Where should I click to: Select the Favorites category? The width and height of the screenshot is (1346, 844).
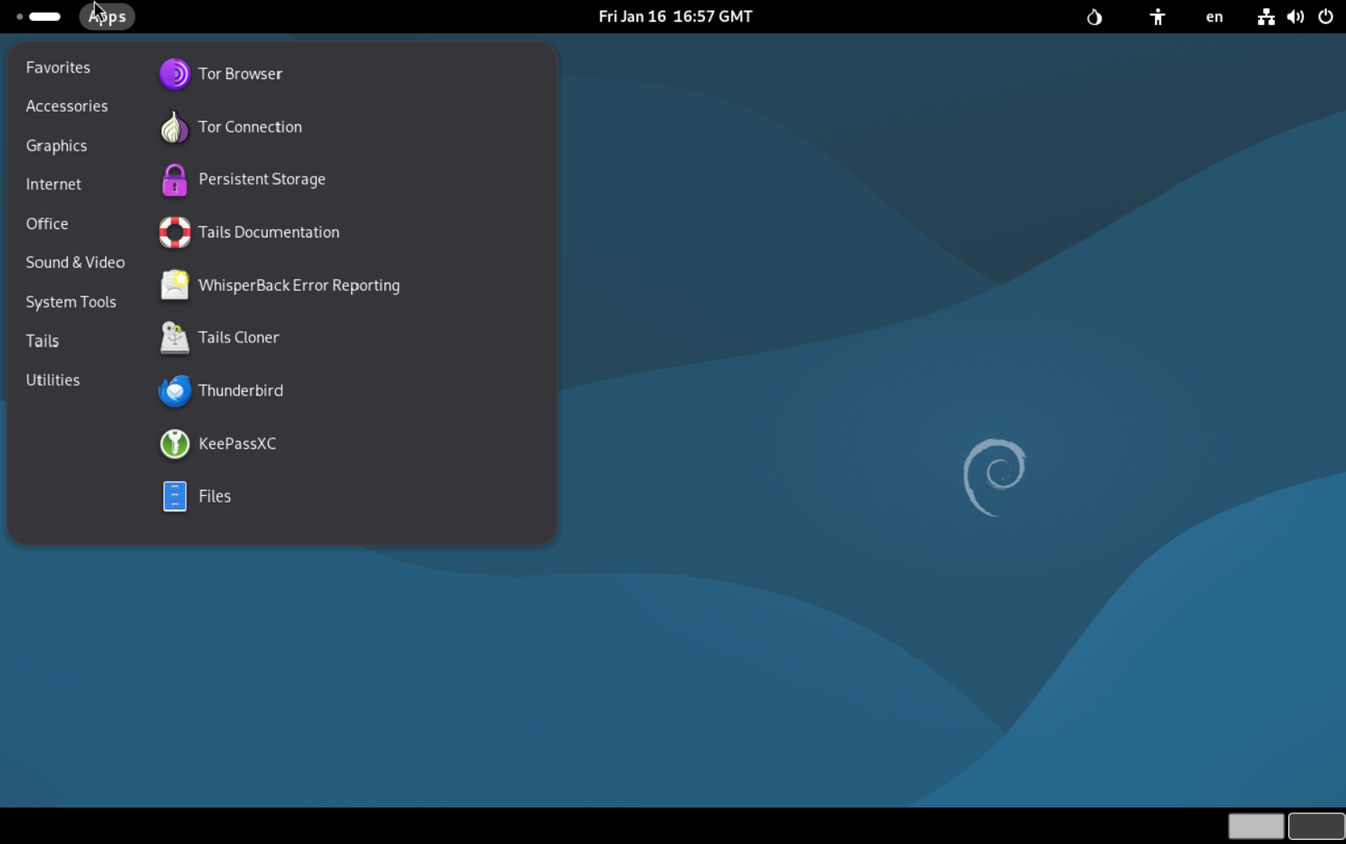(58, 67)
